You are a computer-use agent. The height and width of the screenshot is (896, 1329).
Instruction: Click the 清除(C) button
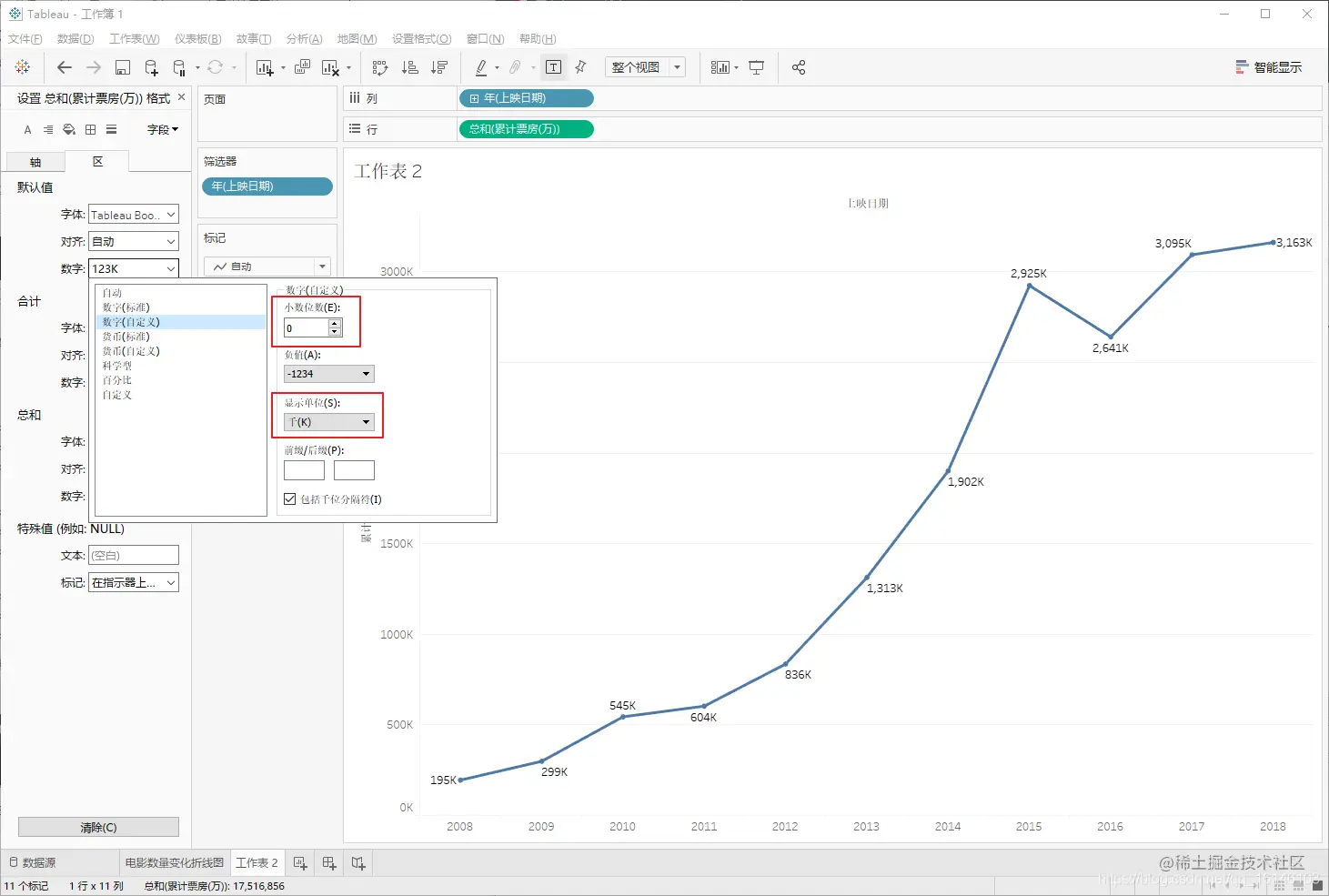click(x=98, y=827)
